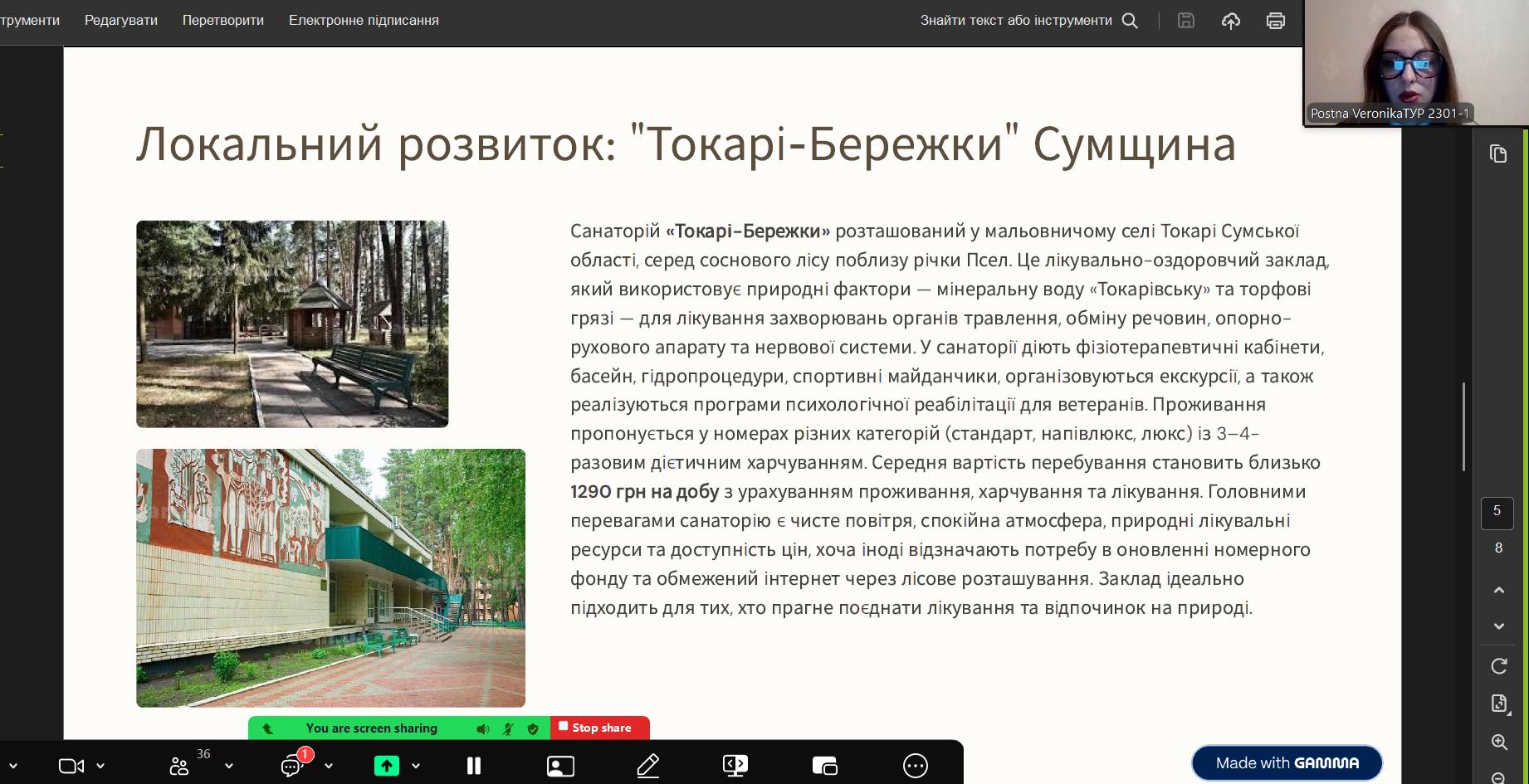Open participants list showing 36
The height and width of the screenshot is (784, 1529).
[179, 766]
